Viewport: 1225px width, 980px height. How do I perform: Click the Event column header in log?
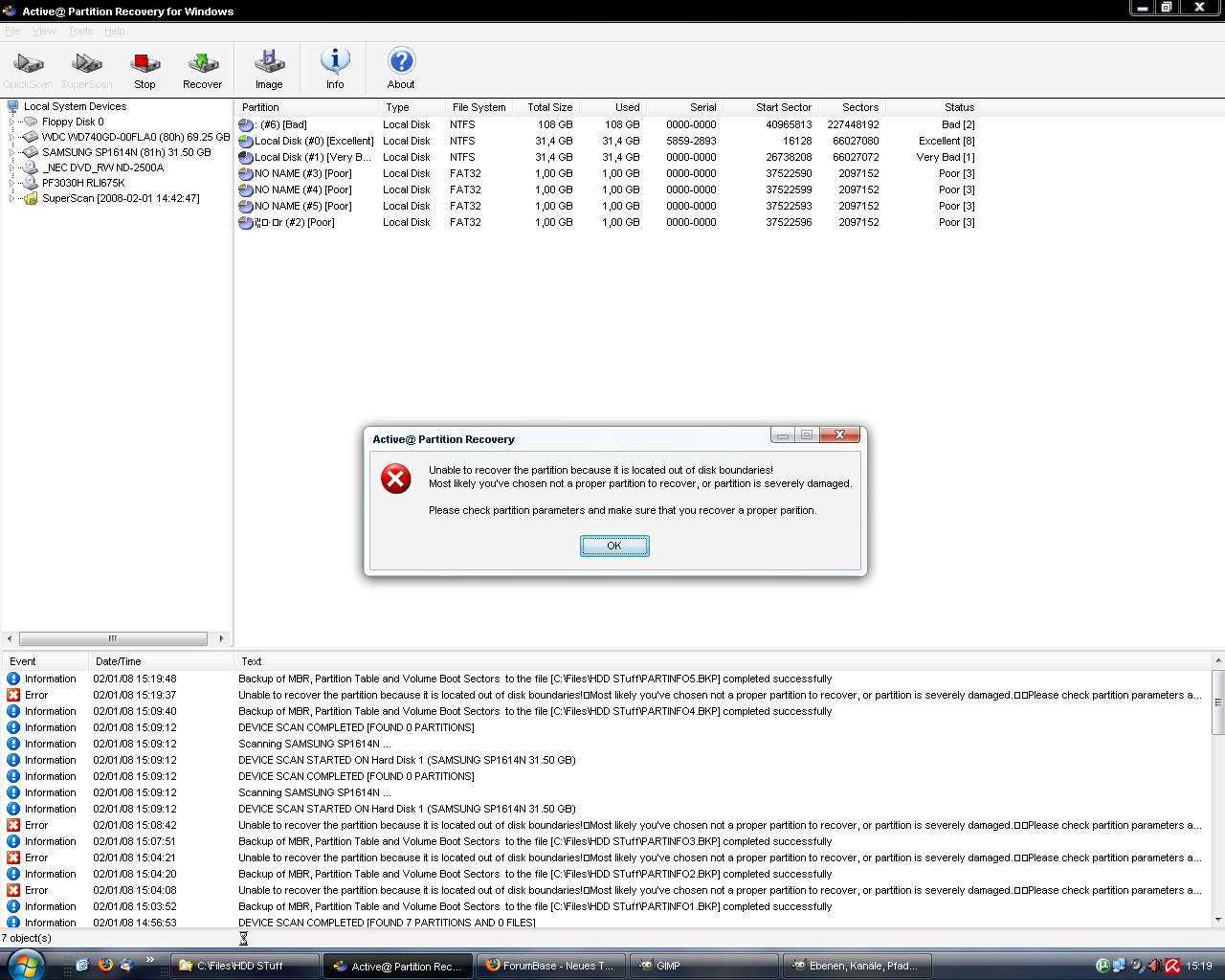point(45,661)
